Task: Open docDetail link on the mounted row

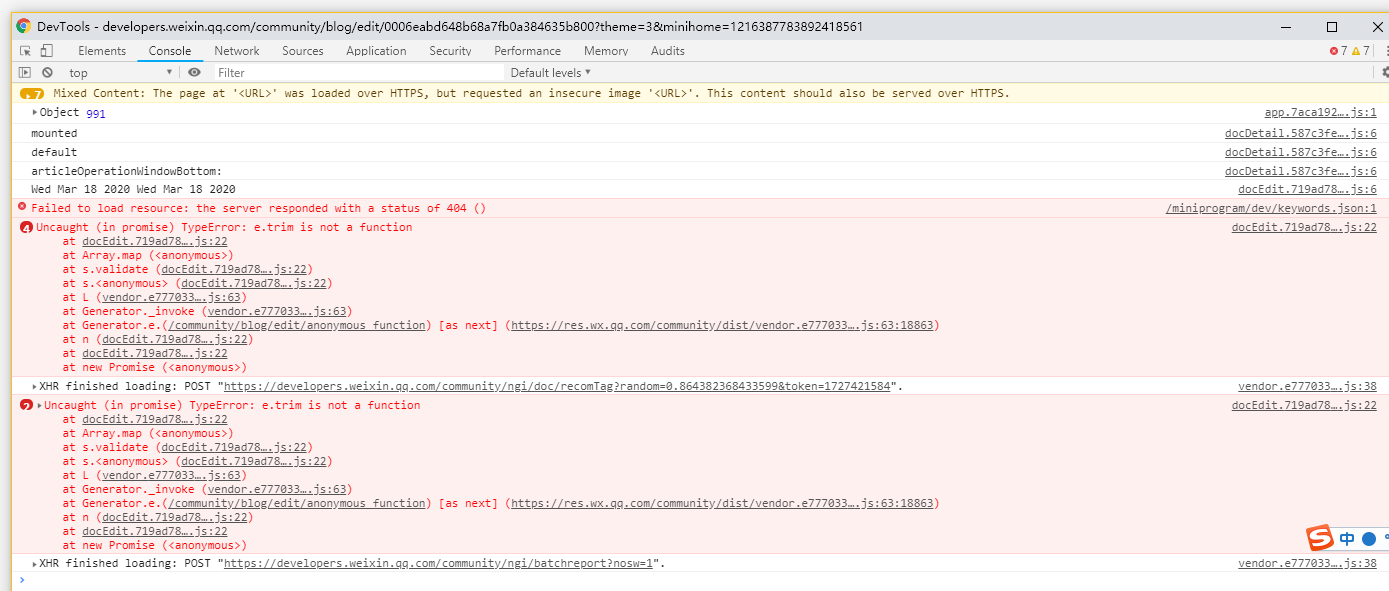Action: coord(1301,133)
